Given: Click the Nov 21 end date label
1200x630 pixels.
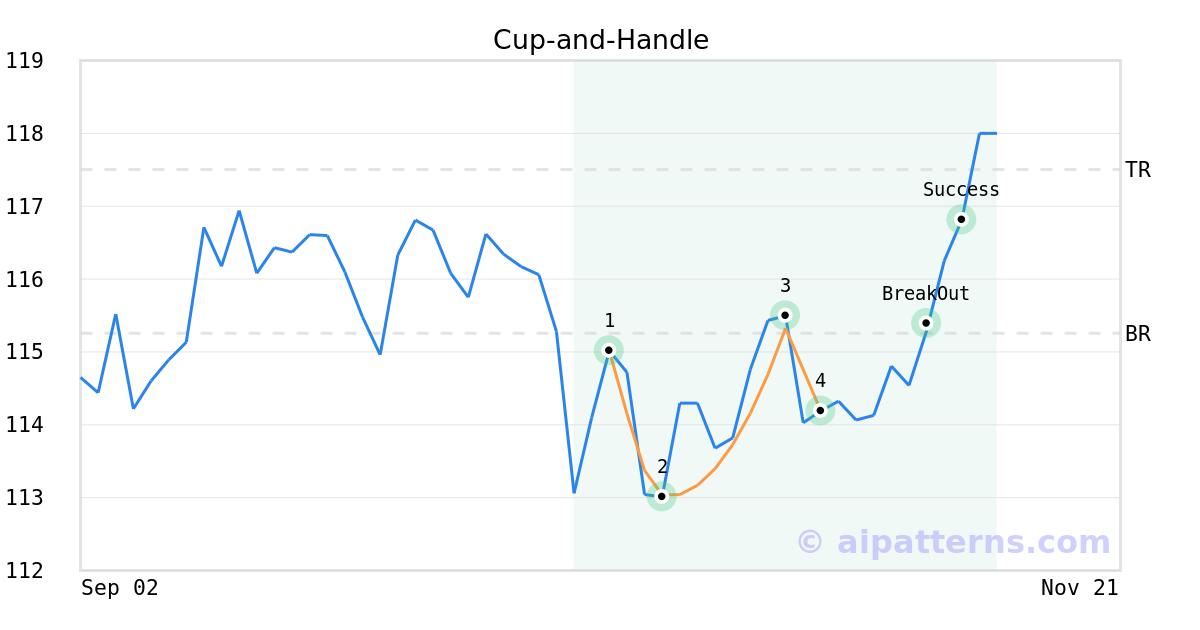Looking at the screenshot, I should pyautogui.click(x=1079, y=588).
